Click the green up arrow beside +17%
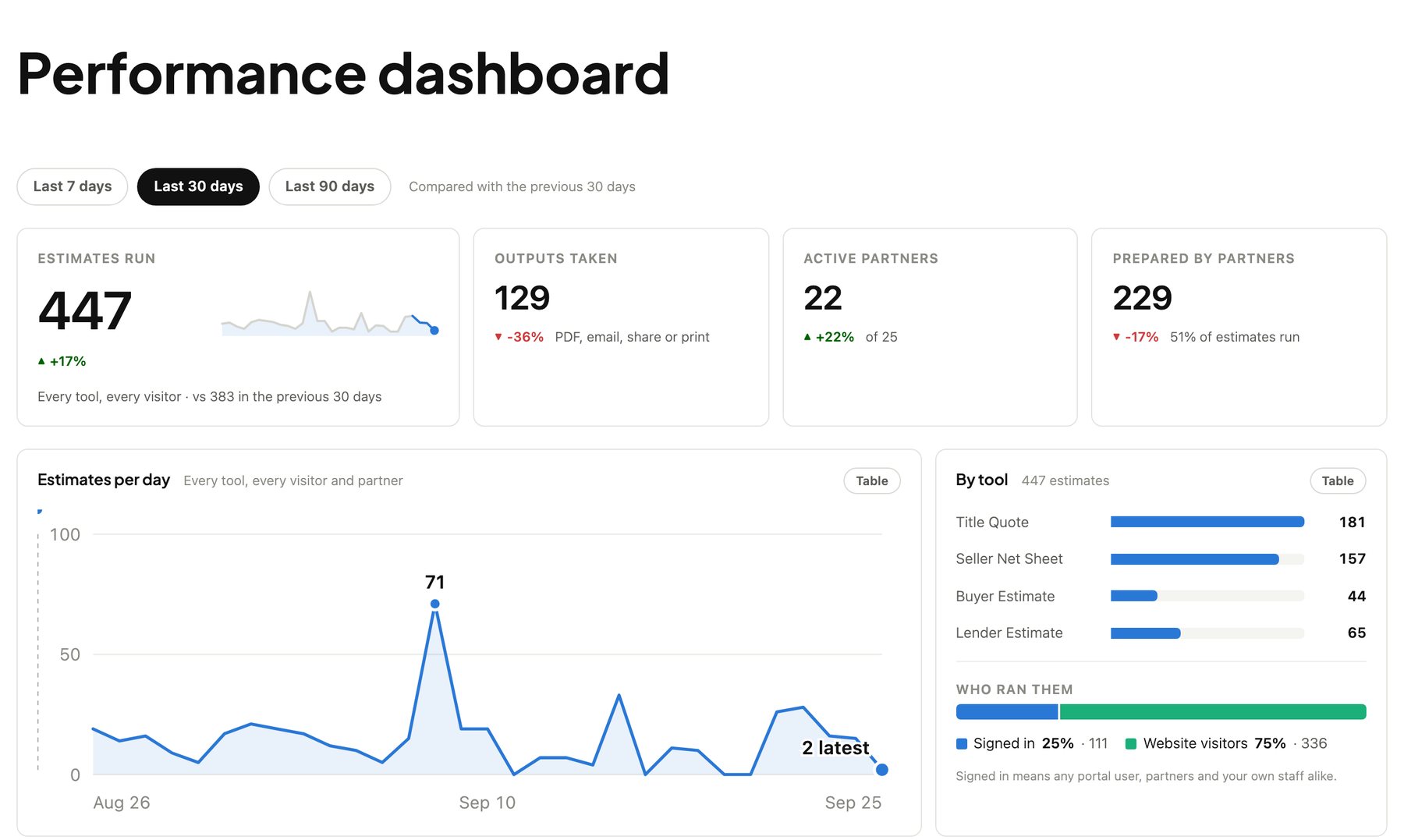 [41, 361]
